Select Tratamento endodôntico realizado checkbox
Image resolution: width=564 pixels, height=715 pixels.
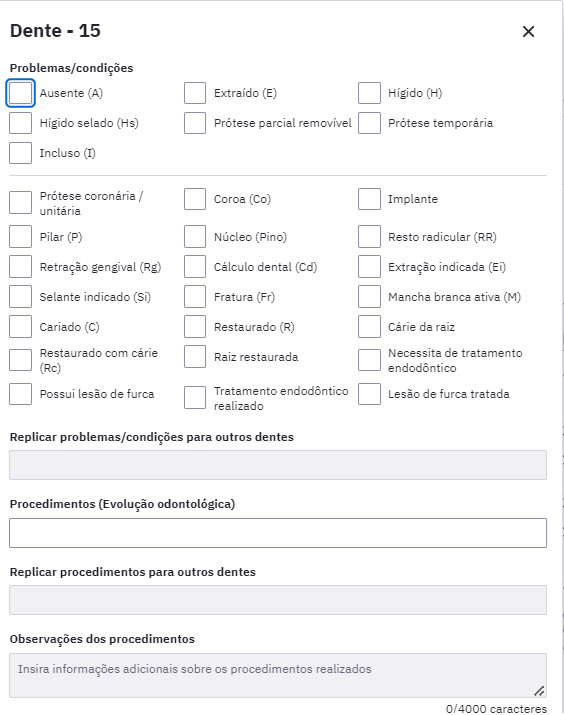click(195, 398)
